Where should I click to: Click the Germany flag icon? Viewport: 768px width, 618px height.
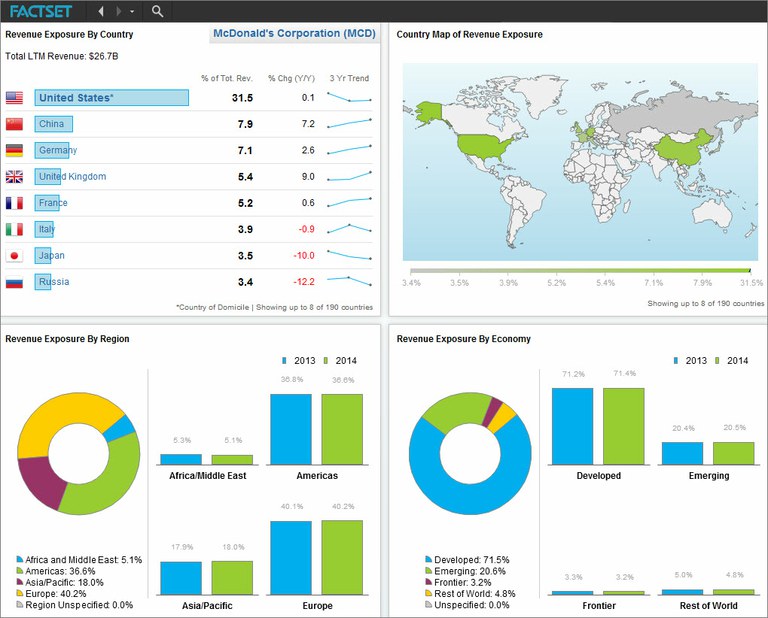click(14, 150)
